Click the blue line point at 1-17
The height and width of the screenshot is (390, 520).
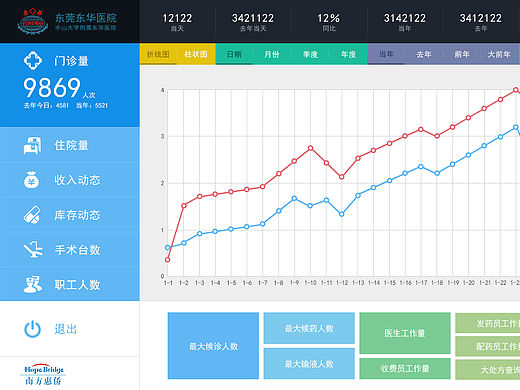421,166
